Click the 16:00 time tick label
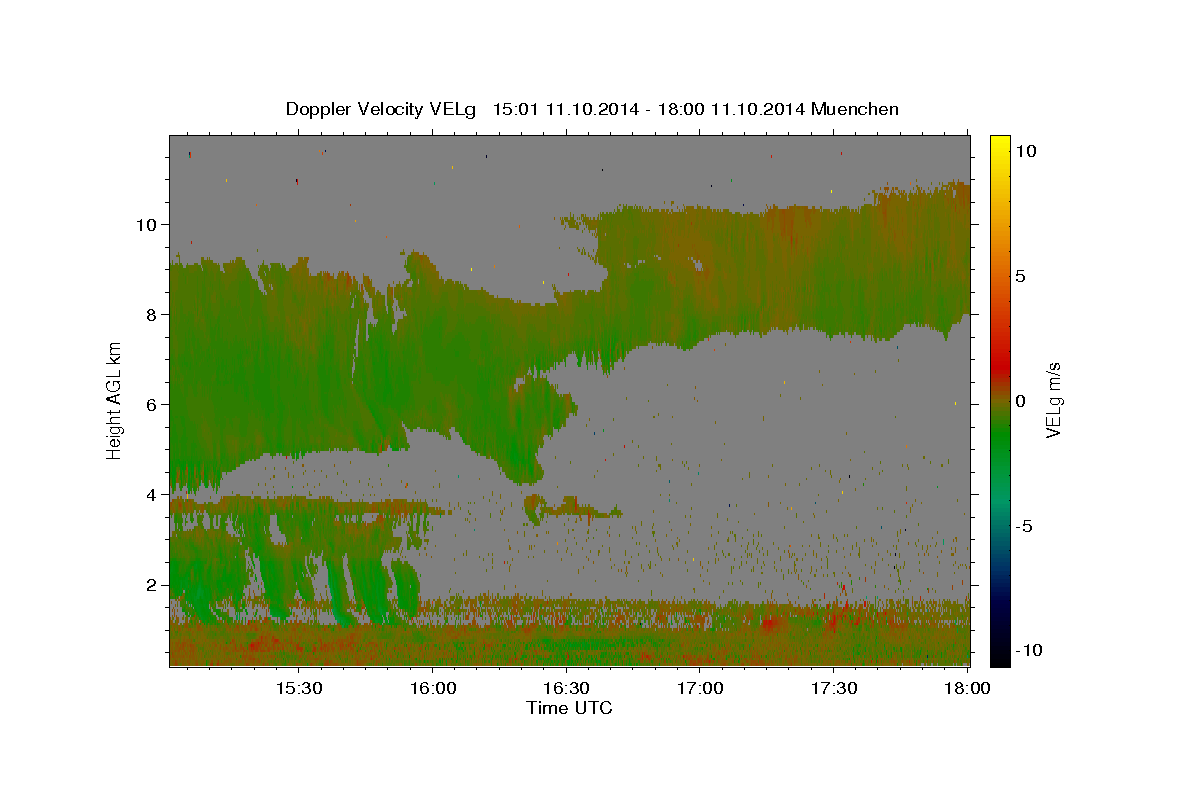This screenshot has width=1200, height=800. click(433, 688)
